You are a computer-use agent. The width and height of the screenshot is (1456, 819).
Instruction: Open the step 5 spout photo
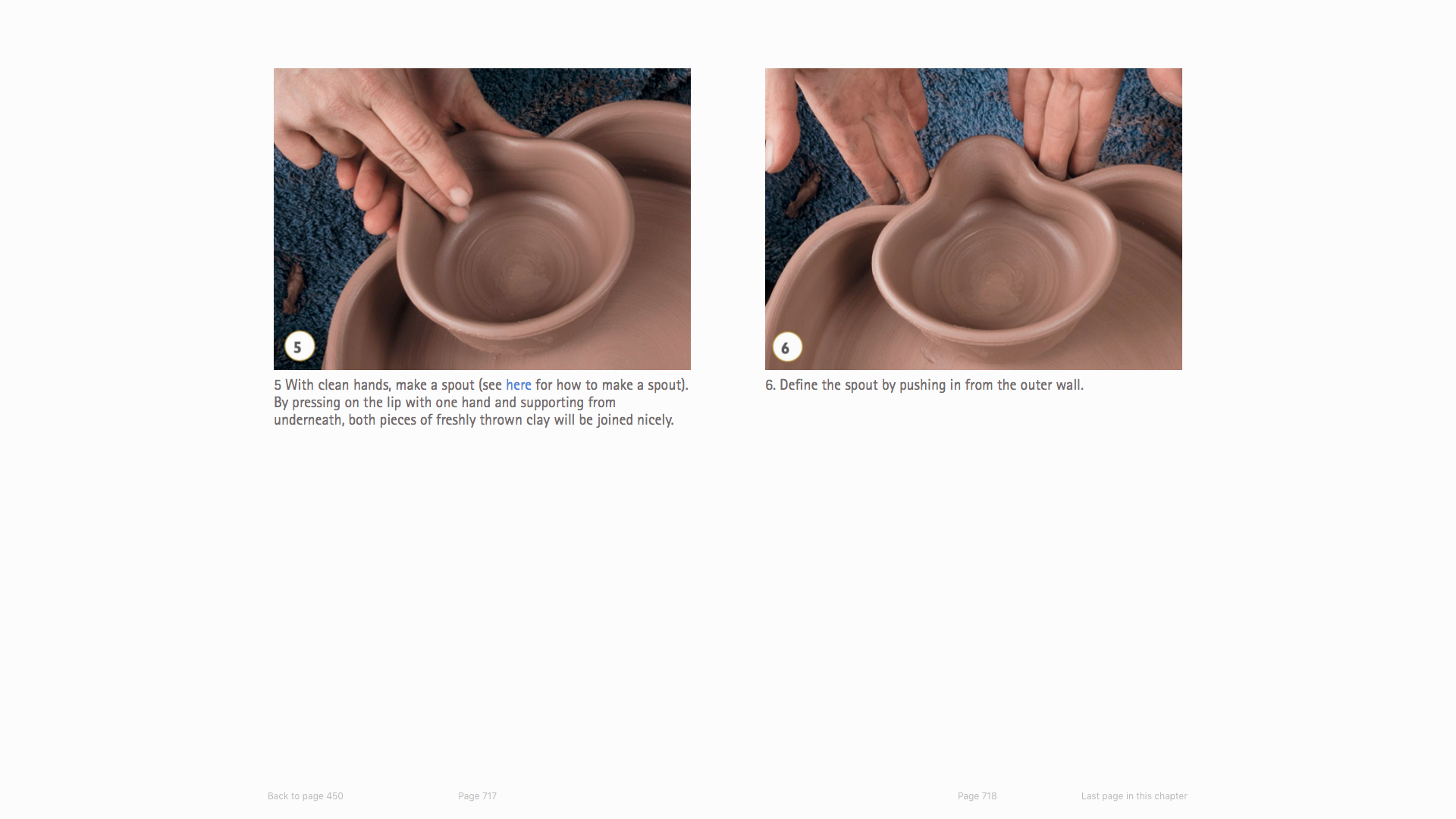tap(482, 219)
